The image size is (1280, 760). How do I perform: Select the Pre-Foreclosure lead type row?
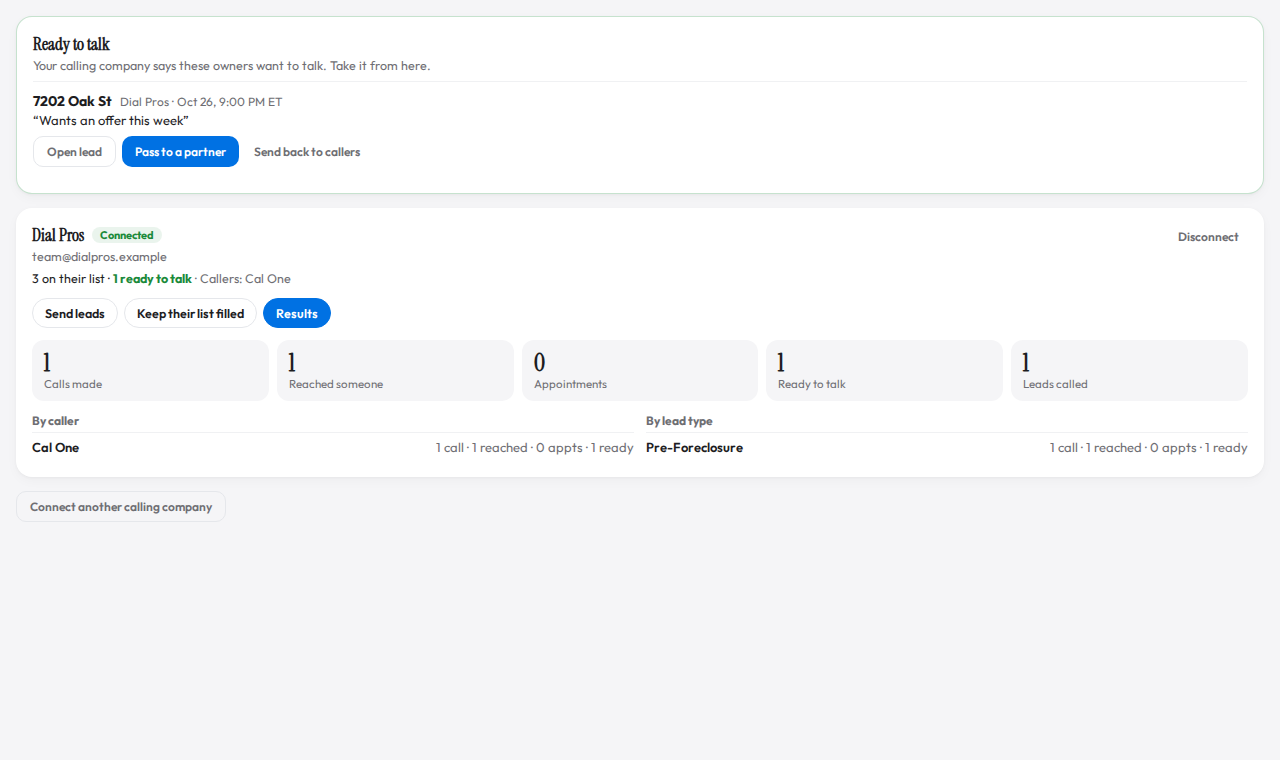point(947,448)
